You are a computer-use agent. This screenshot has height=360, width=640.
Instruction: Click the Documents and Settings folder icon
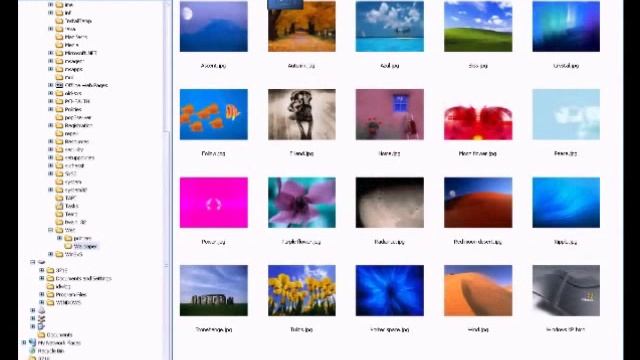[x=50, y=278]
